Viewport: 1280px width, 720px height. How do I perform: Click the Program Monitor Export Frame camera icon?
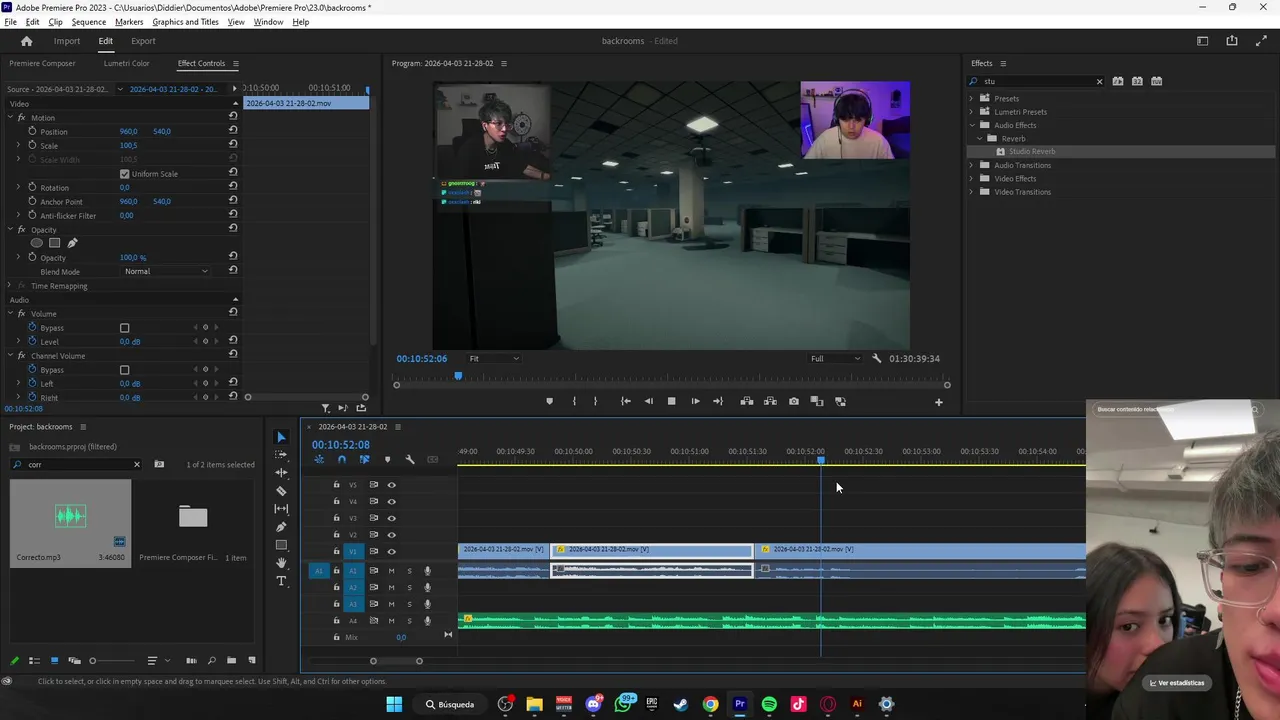point(794,401)
